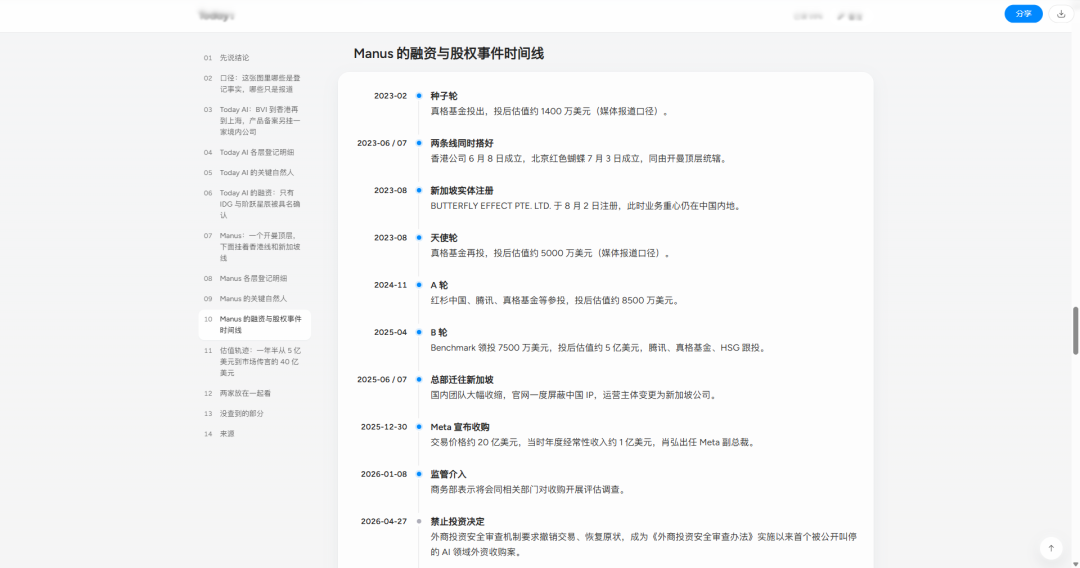Click the 新加坡实体注册 event title
The height and width of the screenshot is (568, 1080).
461,191
